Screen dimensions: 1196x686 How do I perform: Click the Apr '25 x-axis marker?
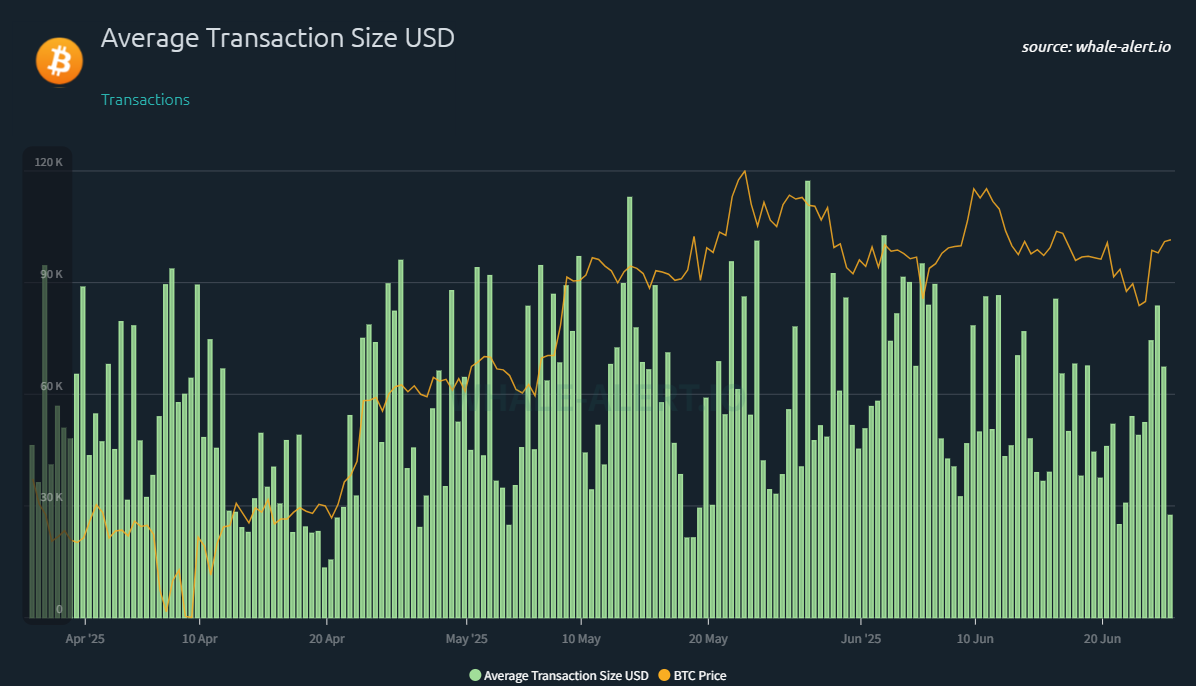(85, 639)
